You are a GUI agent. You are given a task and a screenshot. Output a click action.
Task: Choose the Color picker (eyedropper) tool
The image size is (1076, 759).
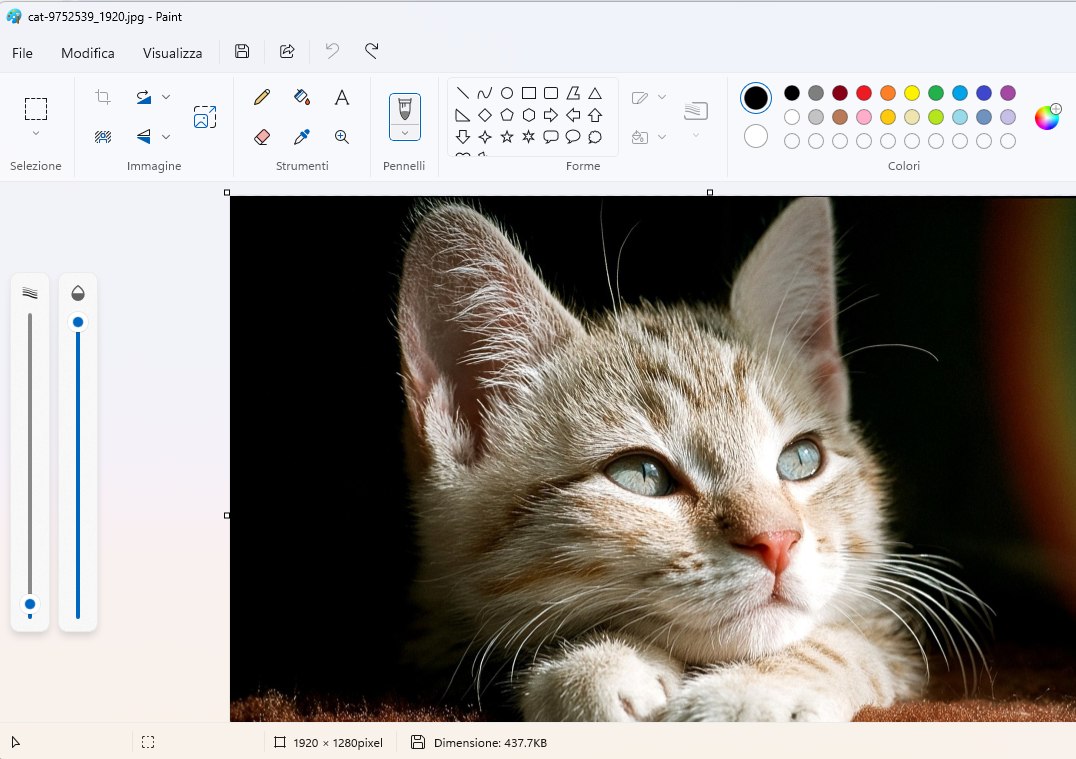(x=301, y=137)
